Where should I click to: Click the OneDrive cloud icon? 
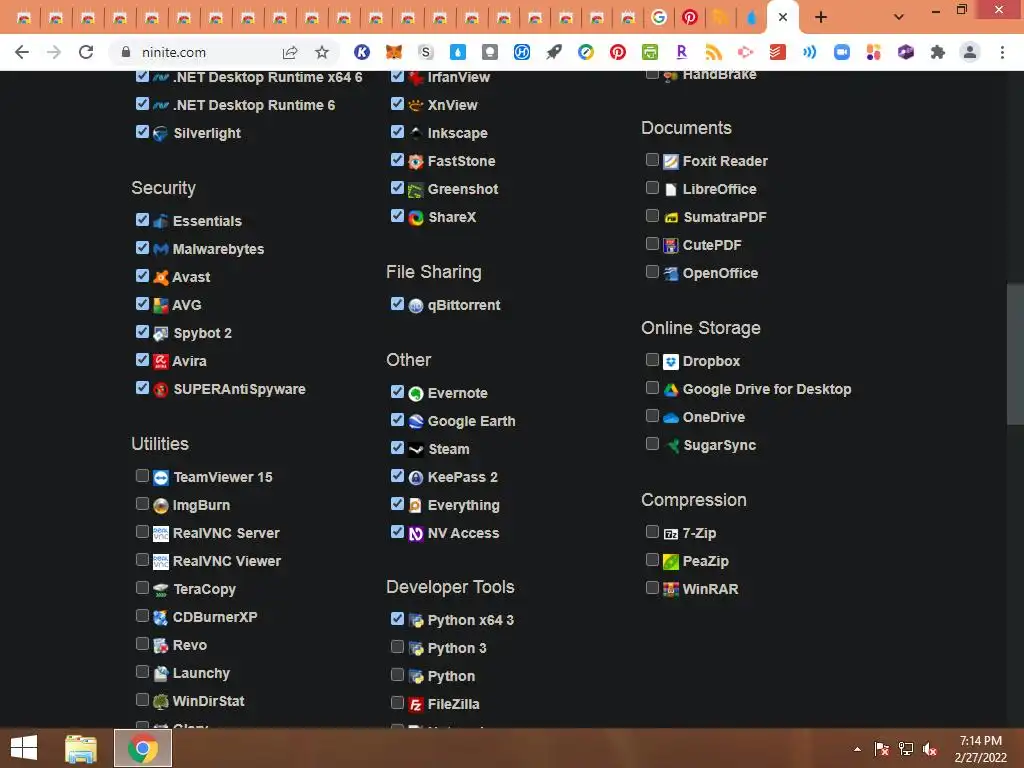coord(671,417)
